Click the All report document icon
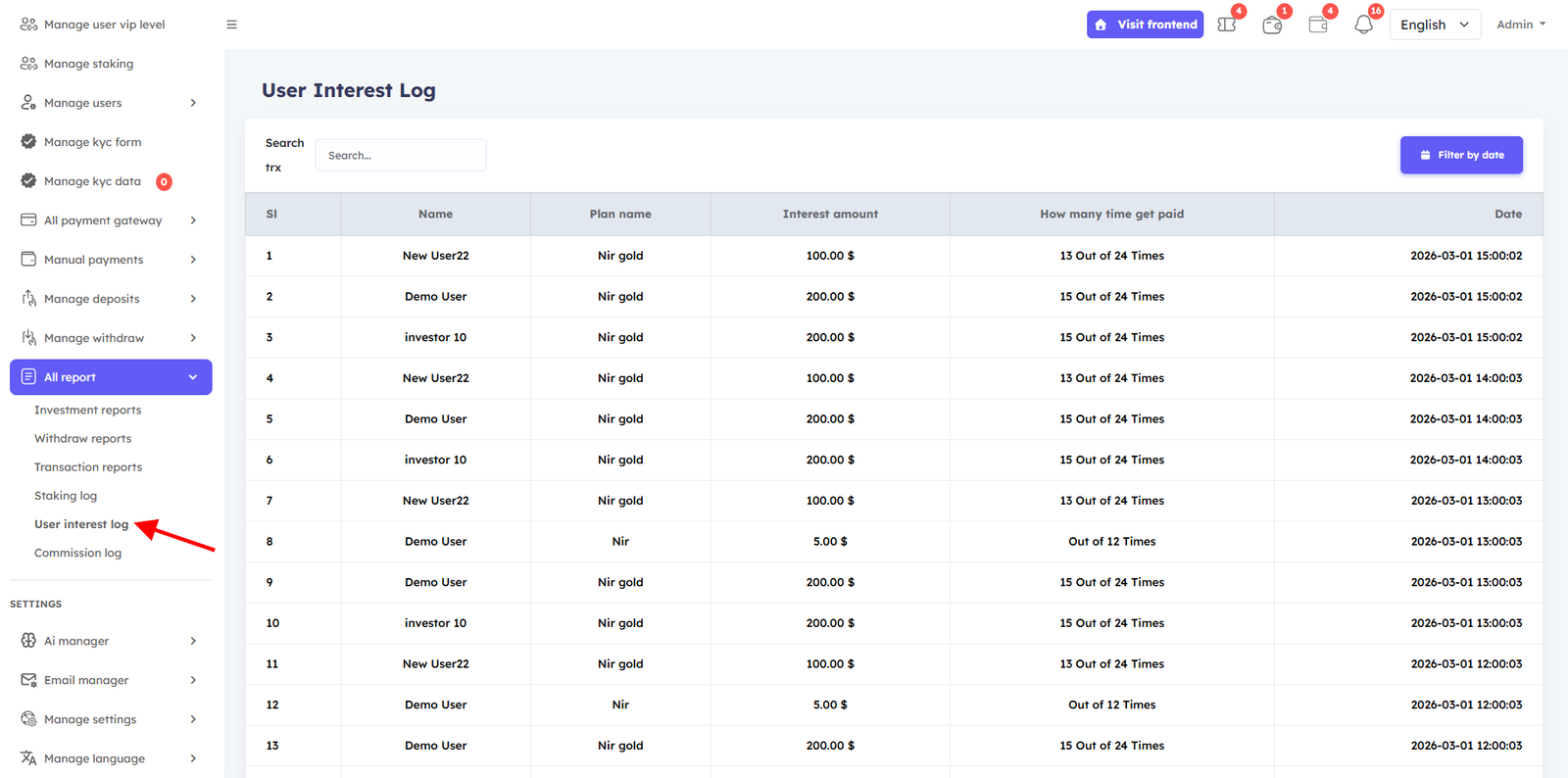1568x778 pixels. click(x=28, y=377)
